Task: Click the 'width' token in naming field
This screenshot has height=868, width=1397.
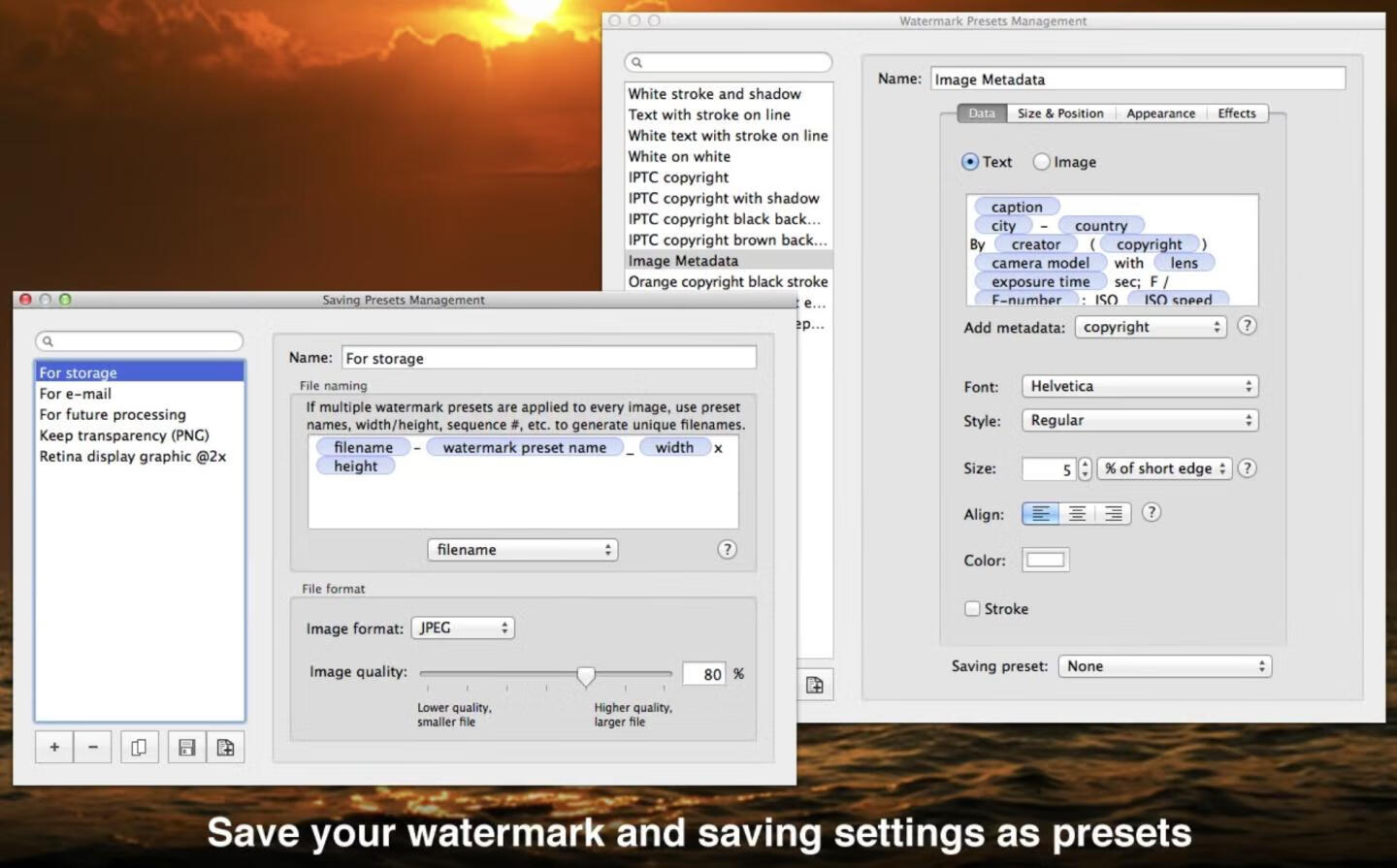Action: [674, 447]
